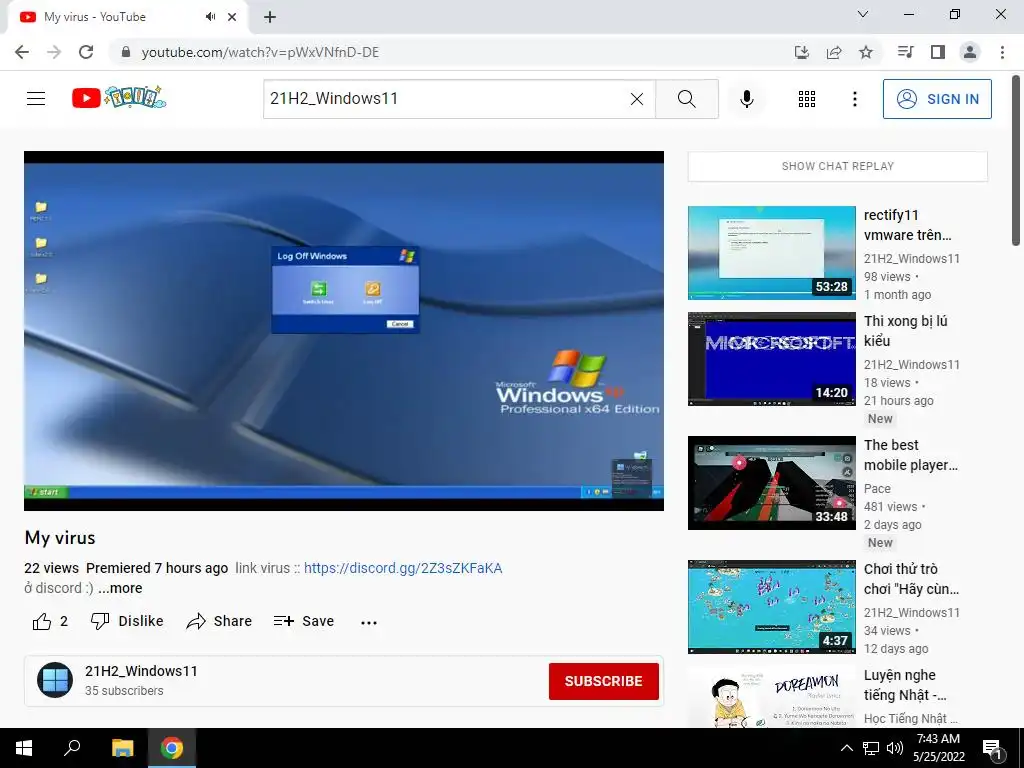Share this page from address bar
This screenshot has width=1024, height=768.
click(x=834, y=52)
